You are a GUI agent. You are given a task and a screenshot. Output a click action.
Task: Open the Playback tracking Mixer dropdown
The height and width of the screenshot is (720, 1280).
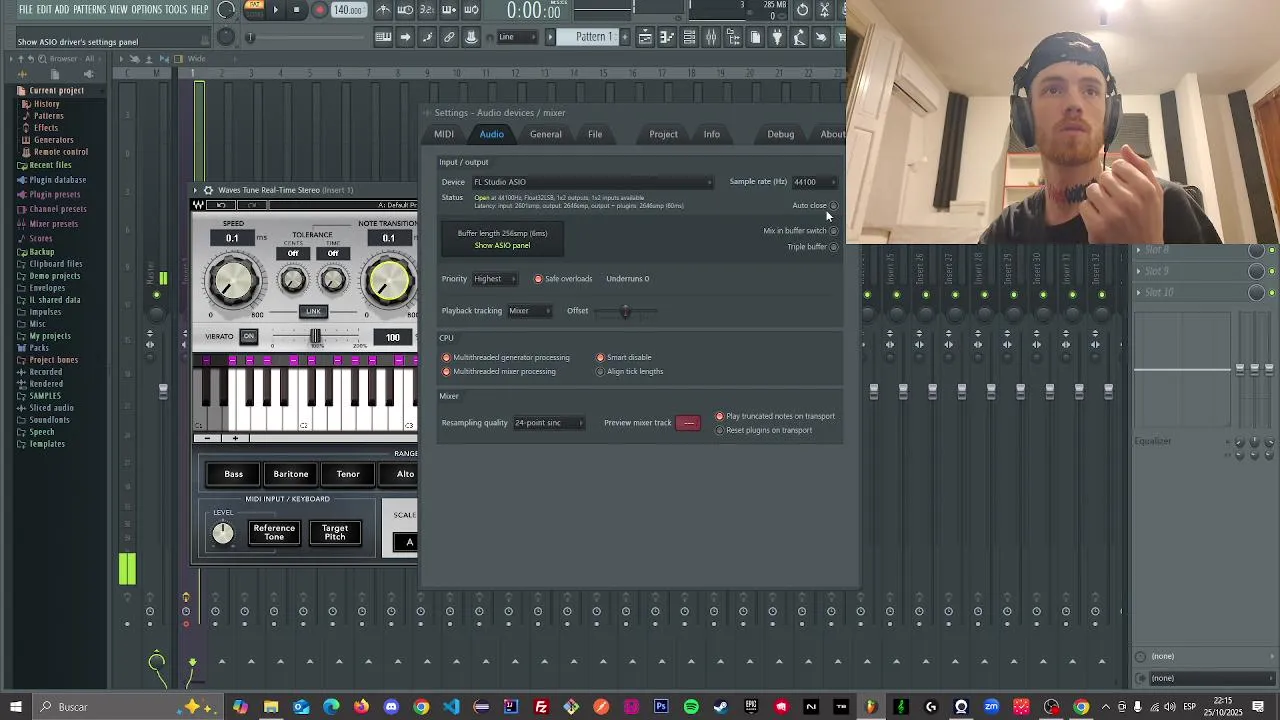coord(529,311)
